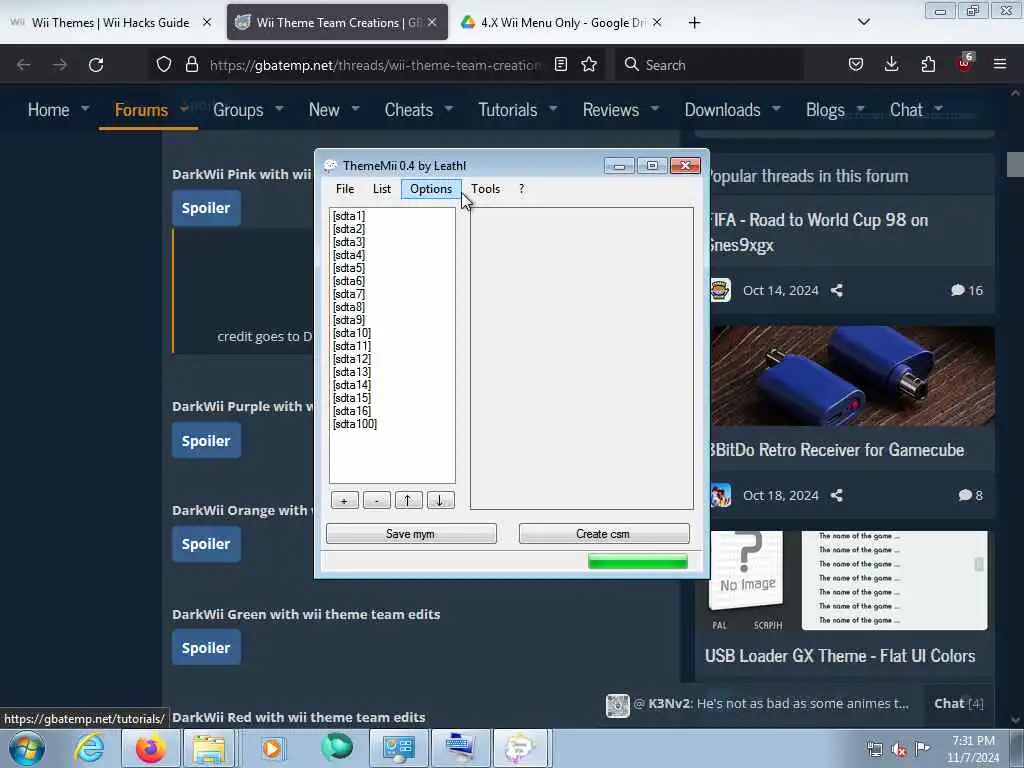Click the Create csm button
This screenshot has height=768, width=1024.
coord(603,534)
